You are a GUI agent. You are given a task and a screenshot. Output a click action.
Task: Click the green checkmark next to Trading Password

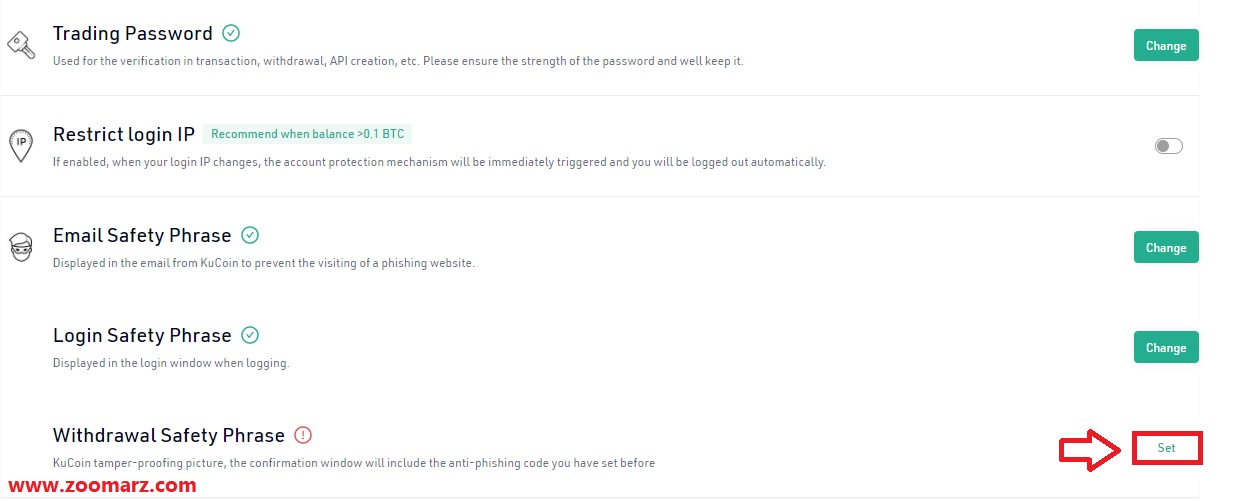[231, 33]
